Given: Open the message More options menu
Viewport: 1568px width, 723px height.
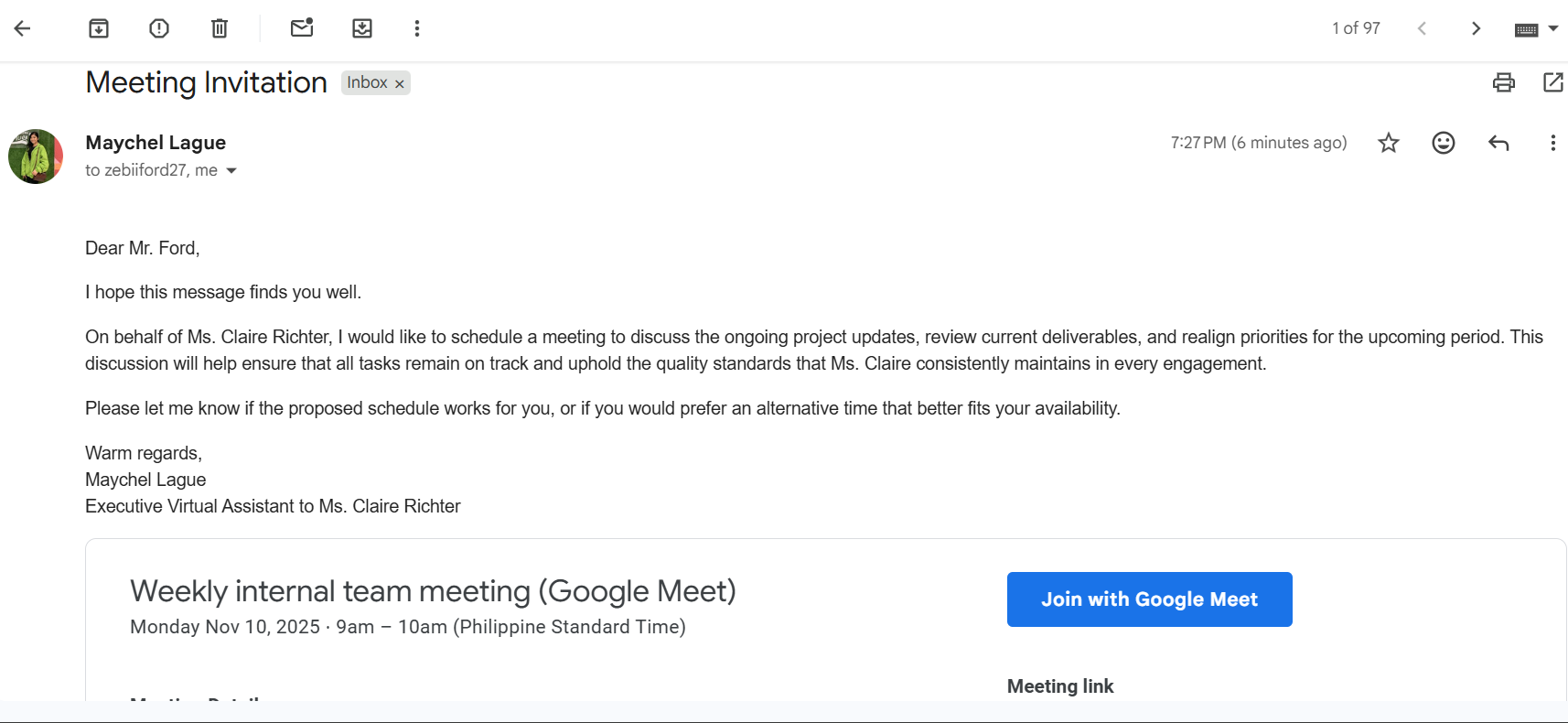Looking at the screenshot, I should point(1552,143).
